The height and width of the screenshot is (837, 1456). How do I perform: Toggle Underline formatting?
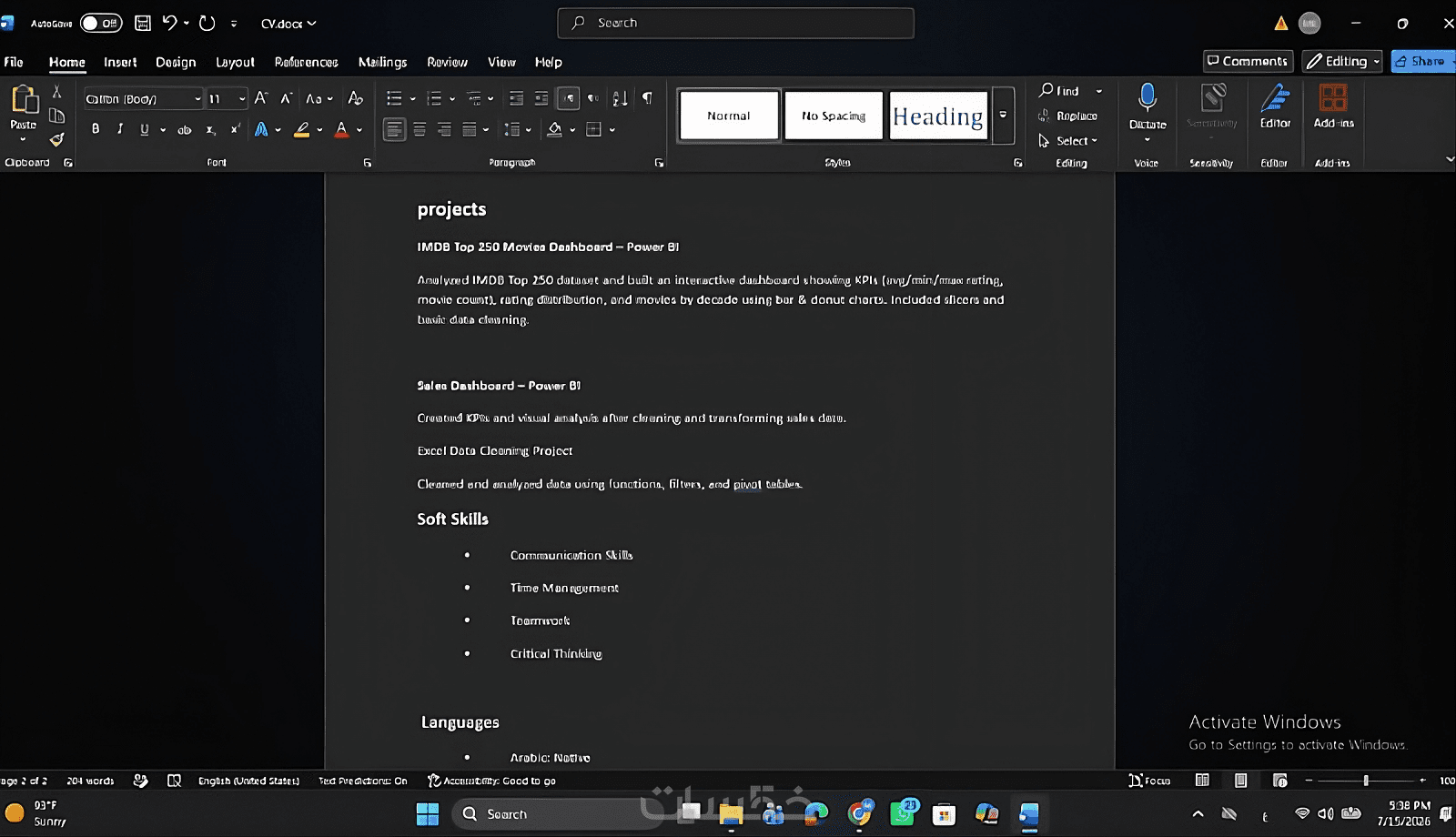click(x=144, y=130)
